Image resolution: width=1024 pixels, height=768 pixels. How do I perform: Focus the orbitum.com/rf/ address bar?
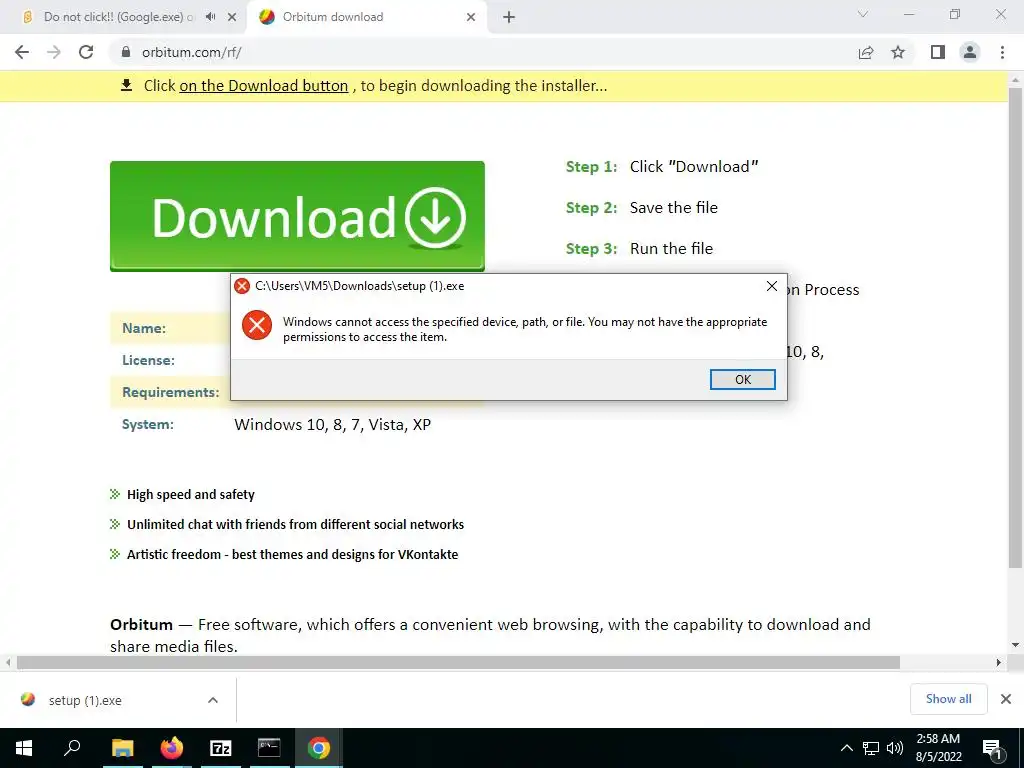483,52
